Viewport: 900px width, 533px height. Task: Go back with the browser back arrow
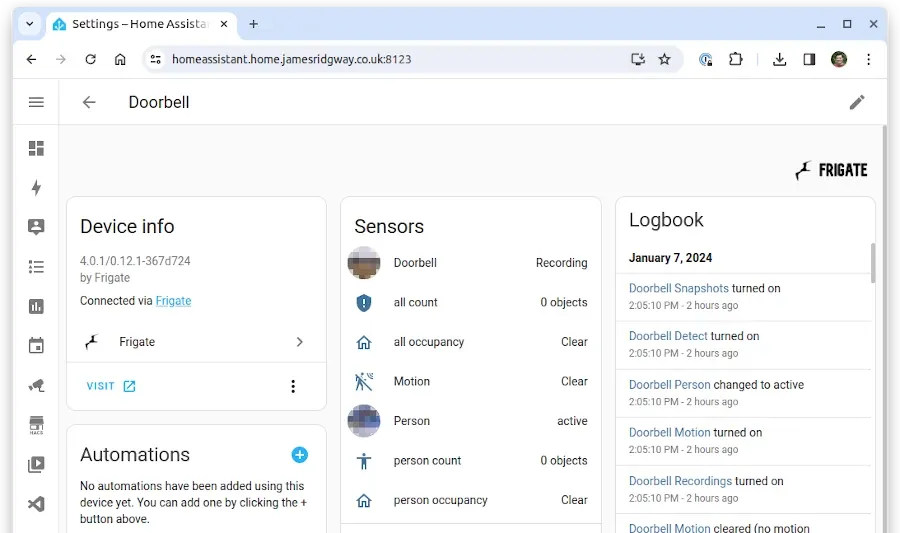32,59
